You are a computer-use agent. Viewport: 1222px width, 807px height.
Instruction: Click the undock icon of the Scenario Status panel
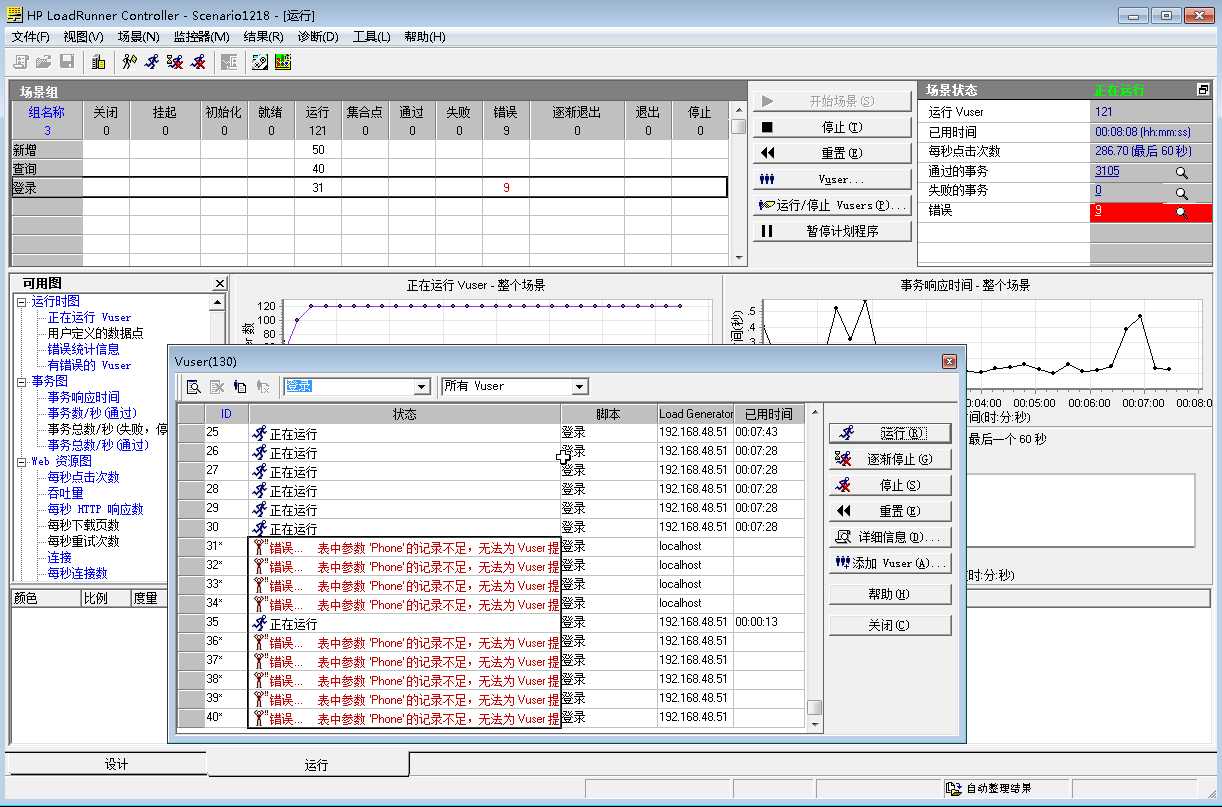coord(1202,90)
